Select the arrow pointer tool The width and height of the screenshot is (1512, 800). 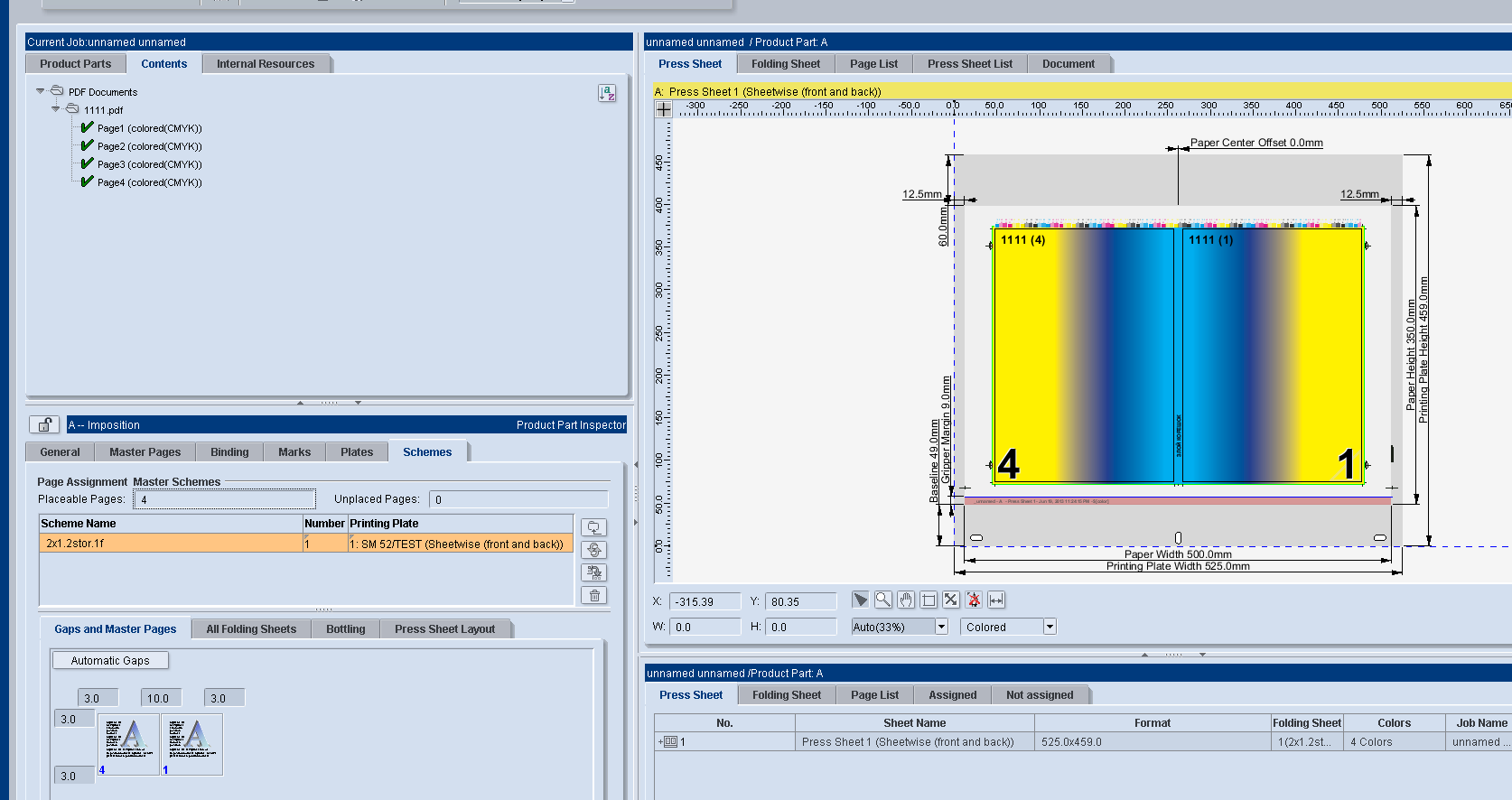(860, 600)
